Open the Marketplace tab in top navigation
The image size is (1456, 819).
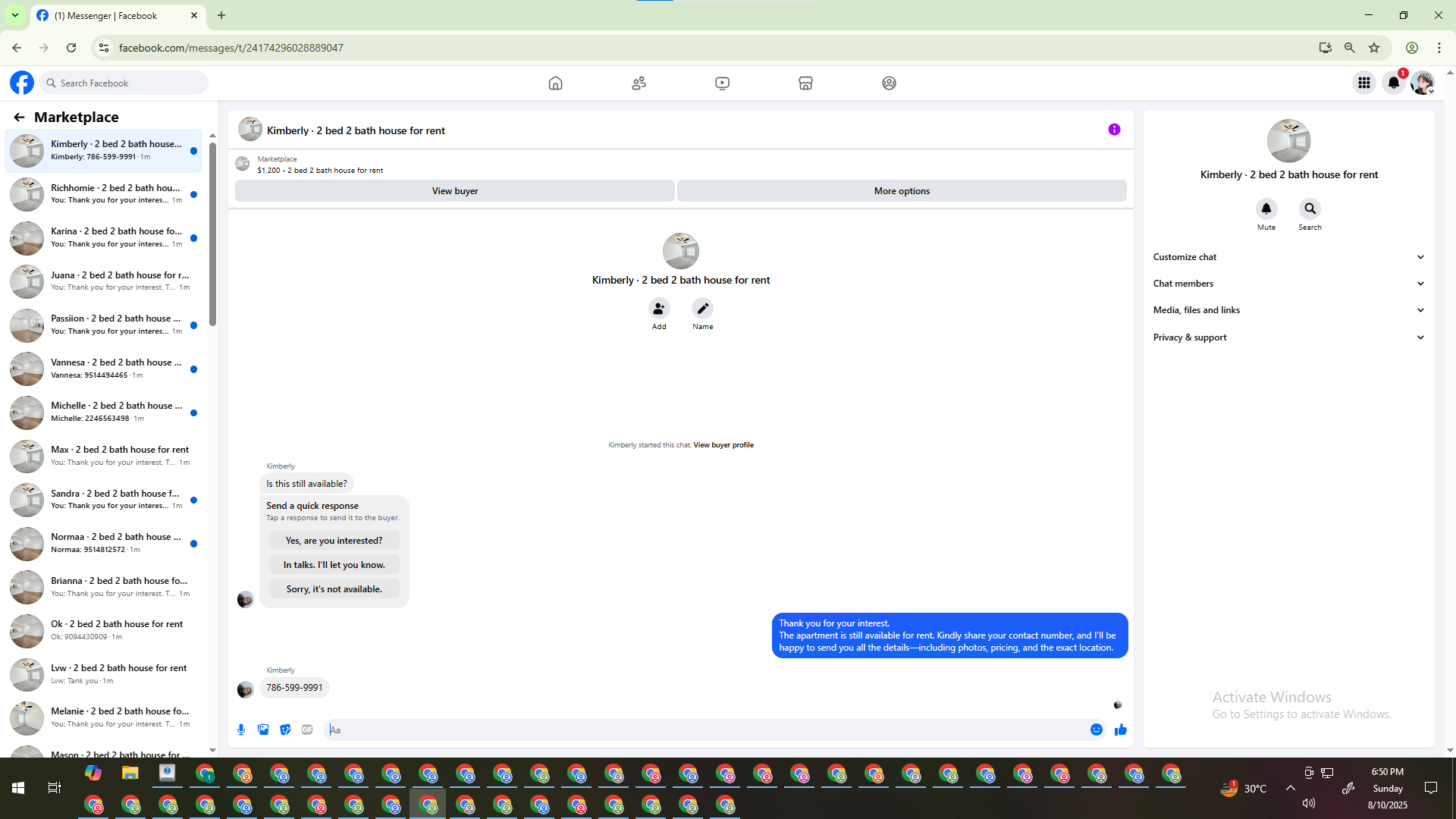pos(805,83)
